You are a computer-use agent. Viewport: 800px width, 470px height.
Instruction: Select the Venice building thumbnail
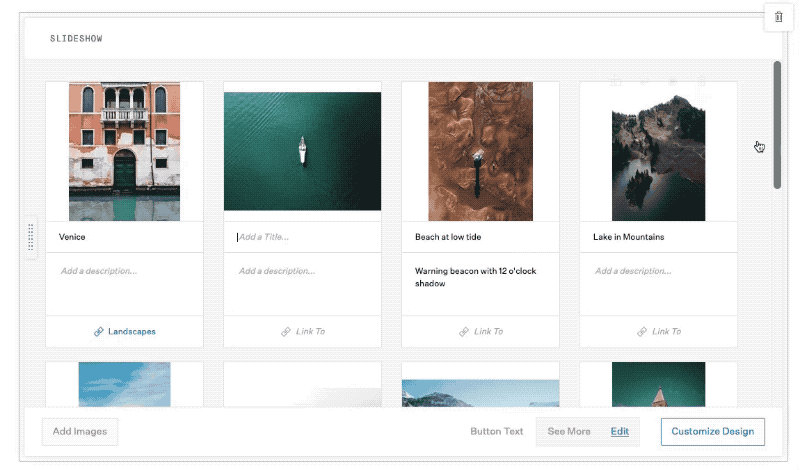pyautogui.click(x=124, y=151)
